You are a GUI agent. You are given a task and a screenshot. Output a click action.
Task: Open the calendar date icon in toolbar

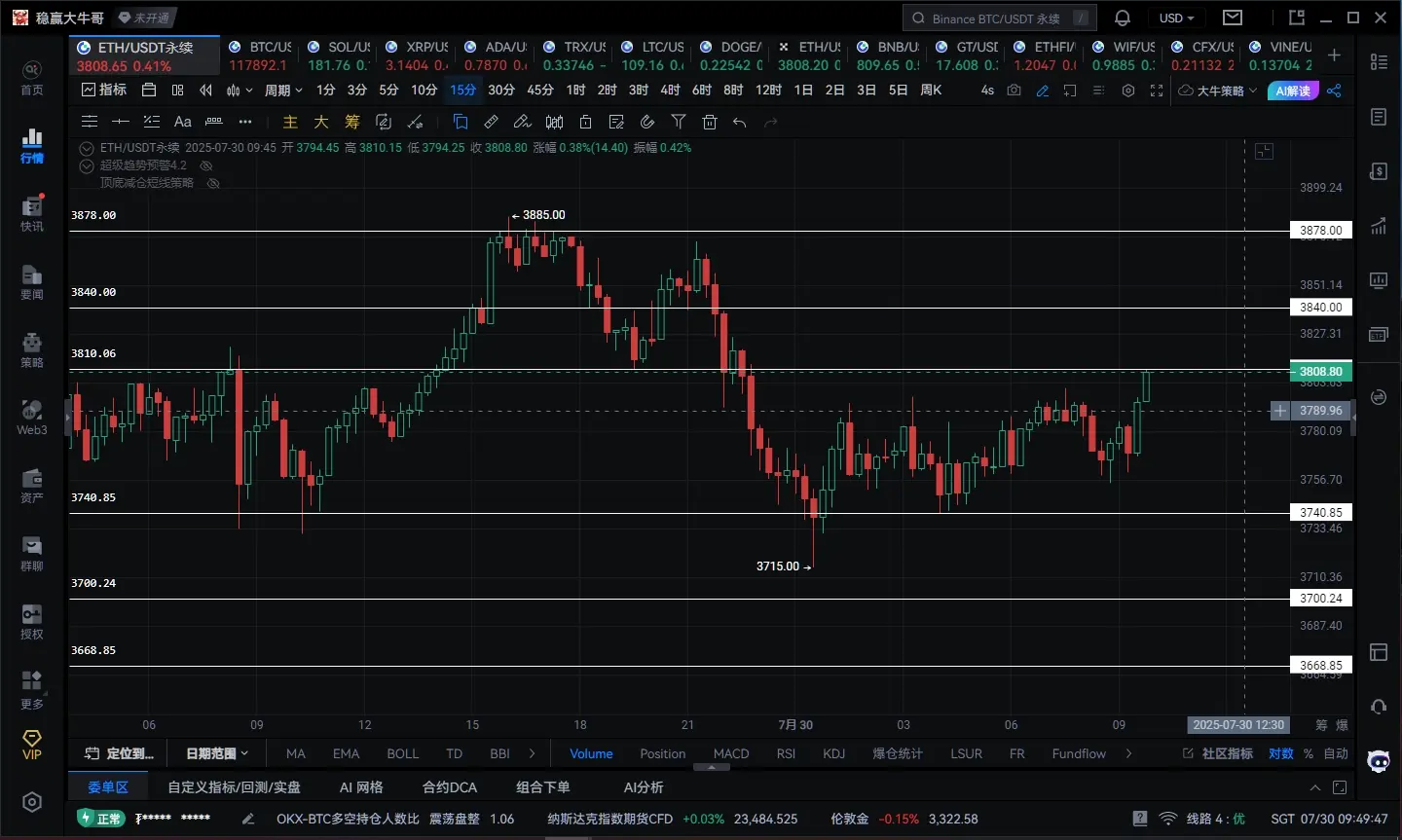coord(149,90)
